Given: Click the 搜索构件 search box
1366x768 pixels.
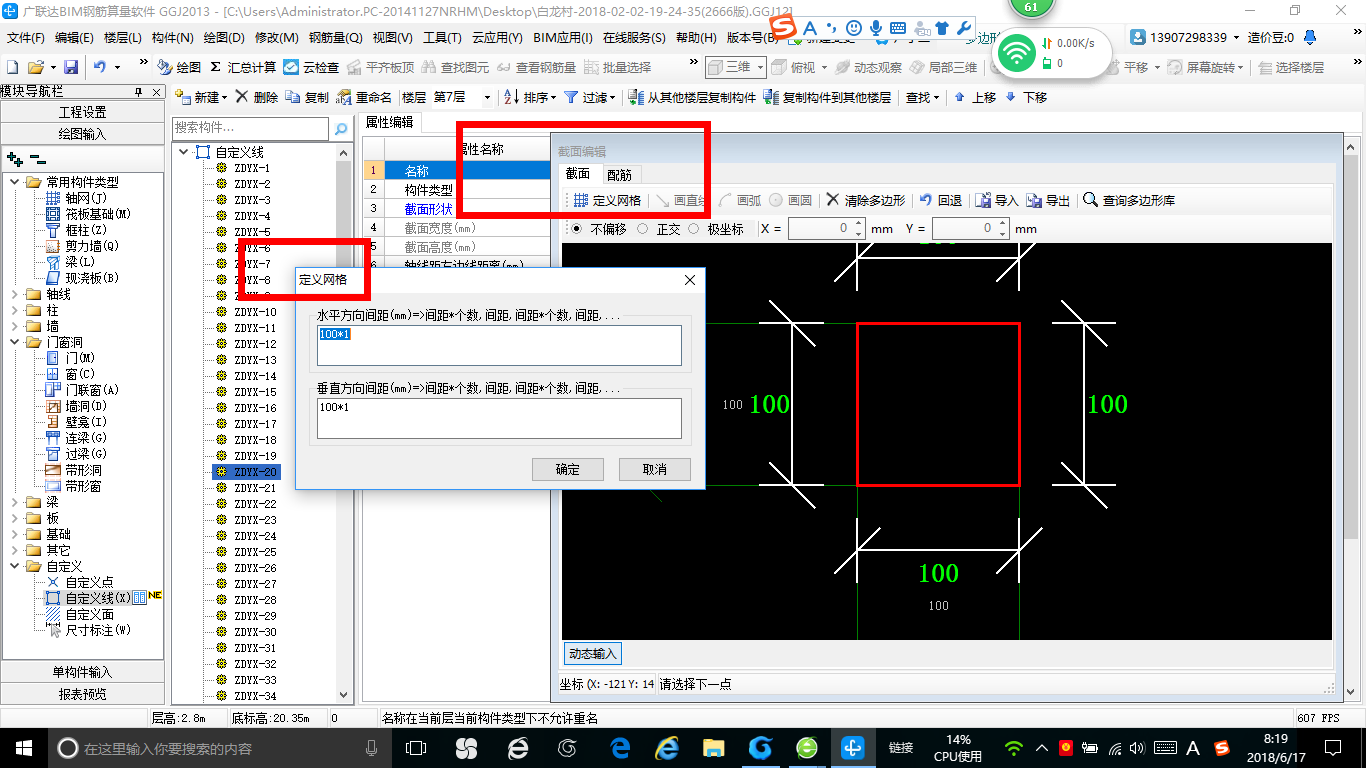Looking at the screenshot, I should pyautogui.click(x=250, y=128).
